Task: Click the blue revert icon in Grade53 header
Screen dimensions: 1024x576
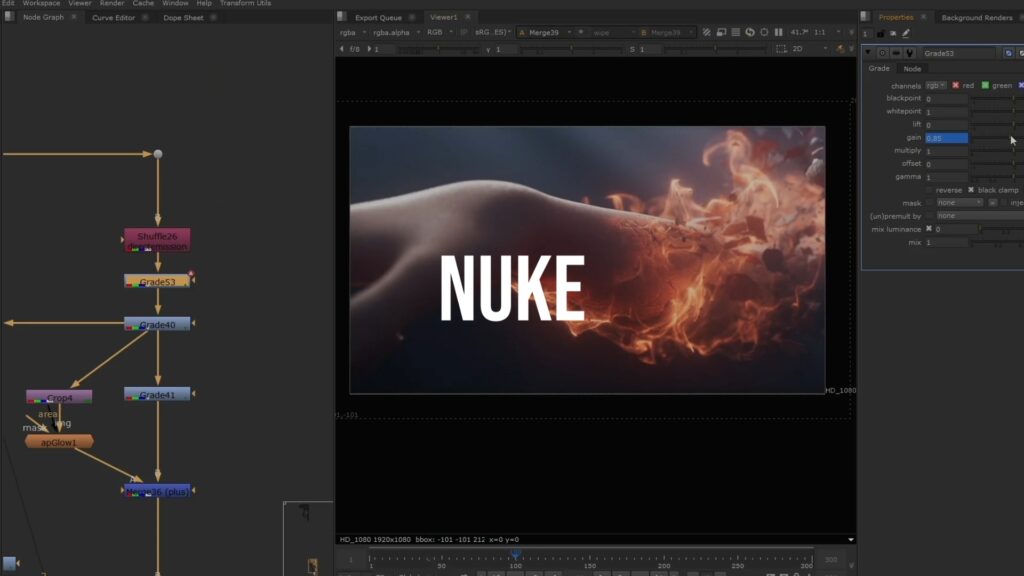Action: coord(1008,53)
